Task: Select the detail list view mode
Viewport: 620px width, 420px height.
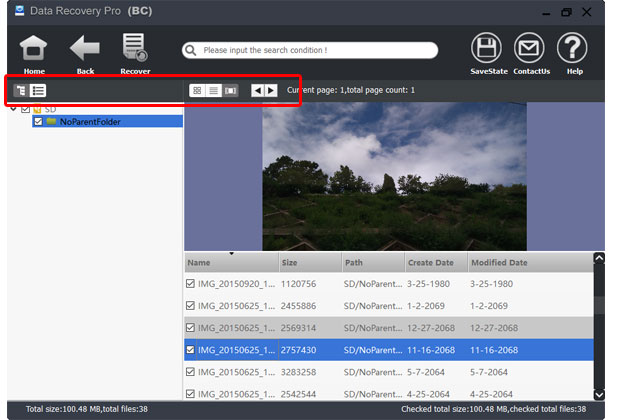Action: click(x=214, y=91)
